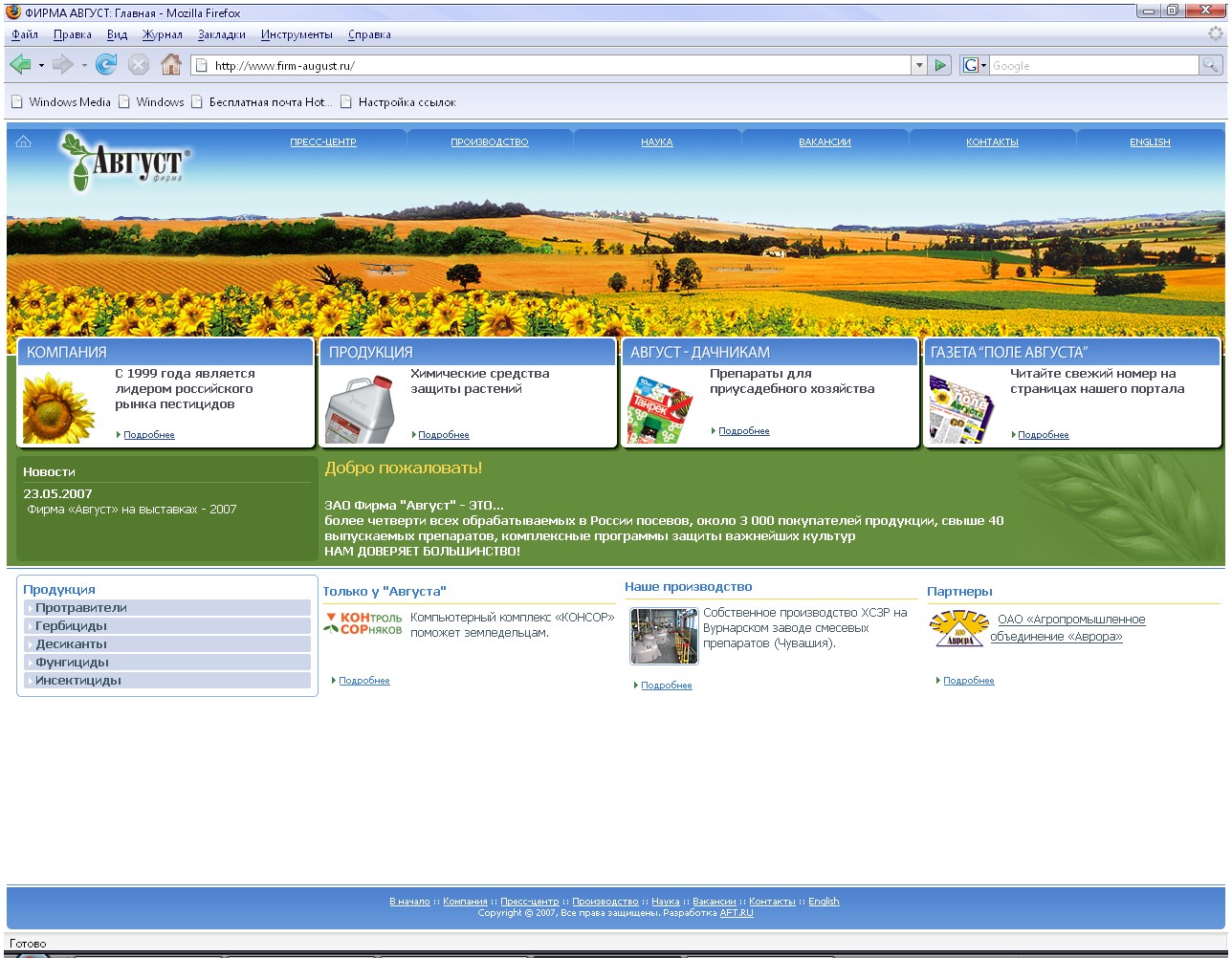Click the Контроль сорняков logo

(x=363, y=623)
